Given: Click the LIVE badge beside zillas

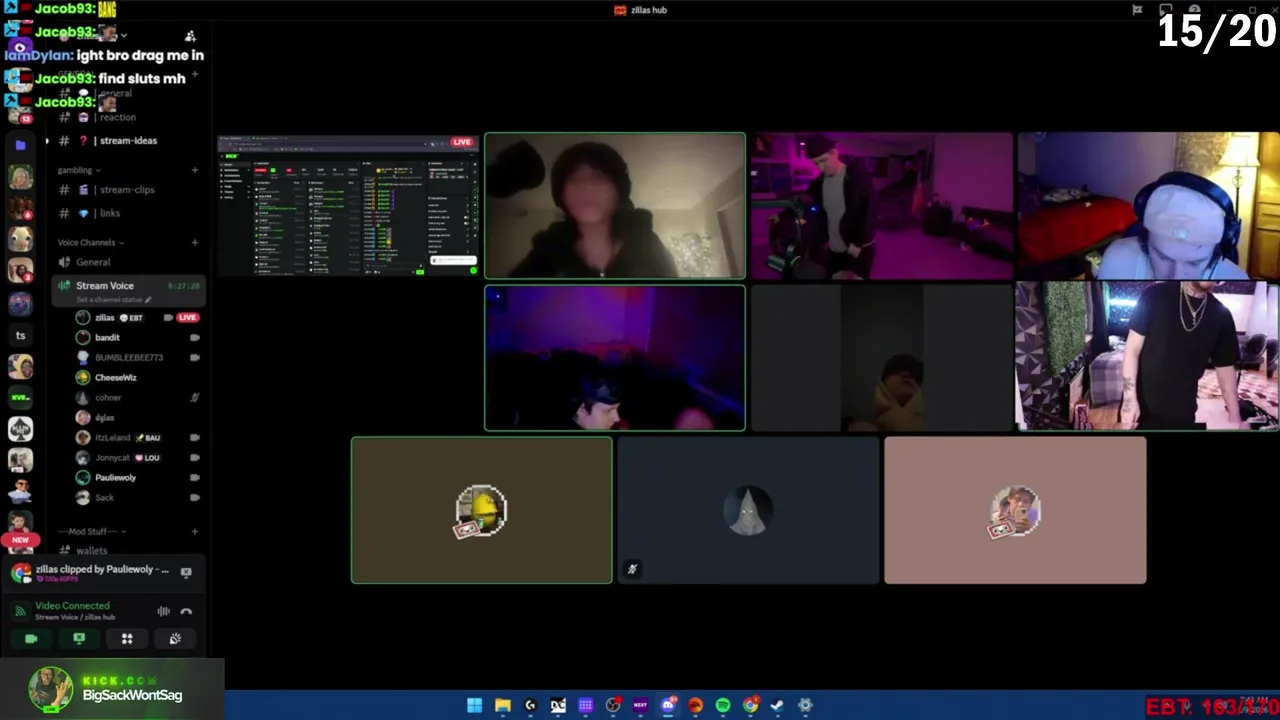Looking at the screenshot, I should click(x=187, y=317).
